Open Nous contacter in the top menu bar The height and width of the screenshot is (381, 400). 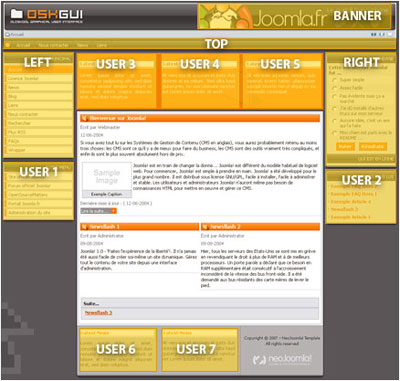pyautogui.click(x=53, y=45)
